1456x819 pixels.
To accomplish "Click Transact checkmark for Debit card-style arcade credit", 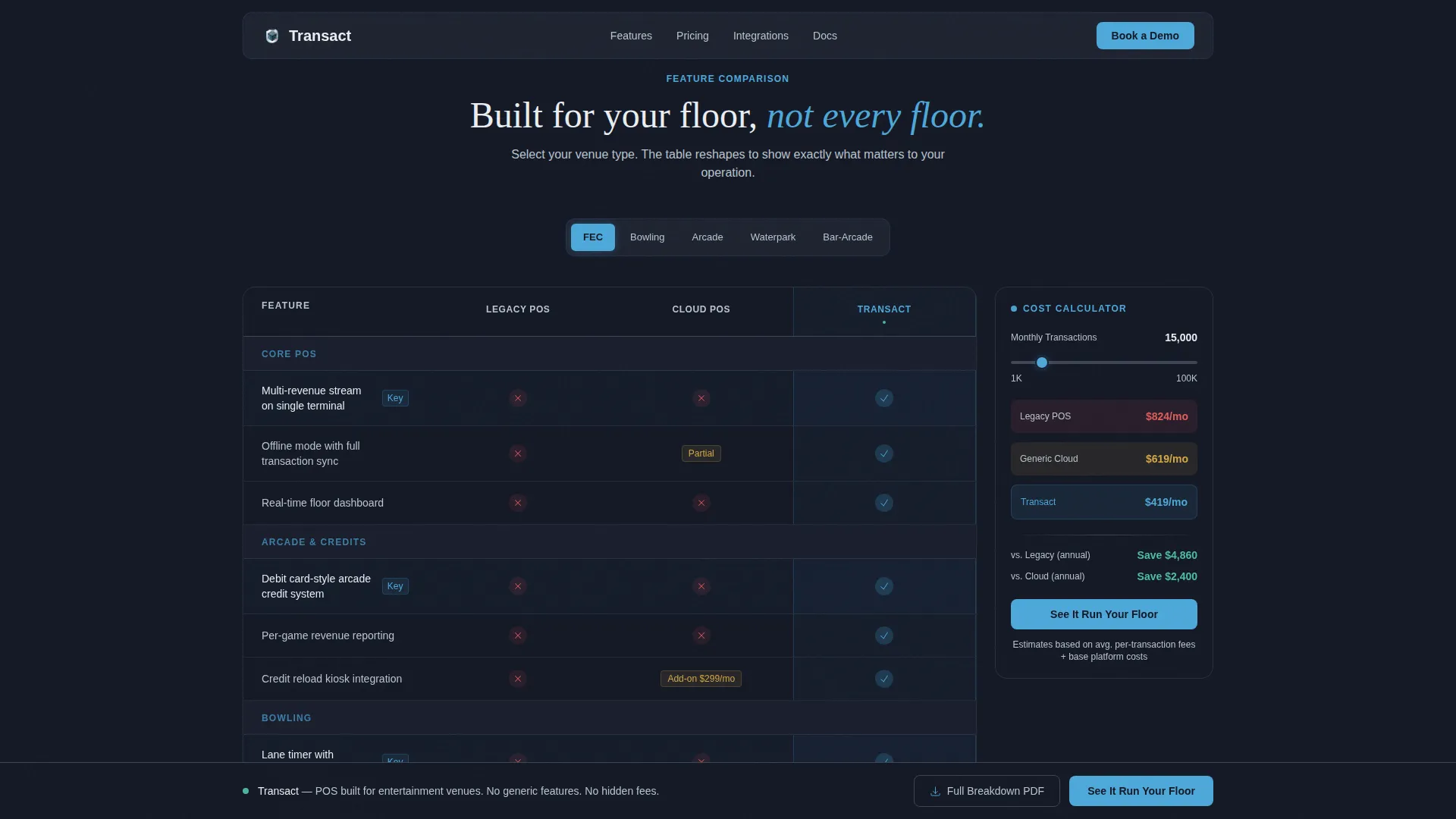I will pos(884,586).
